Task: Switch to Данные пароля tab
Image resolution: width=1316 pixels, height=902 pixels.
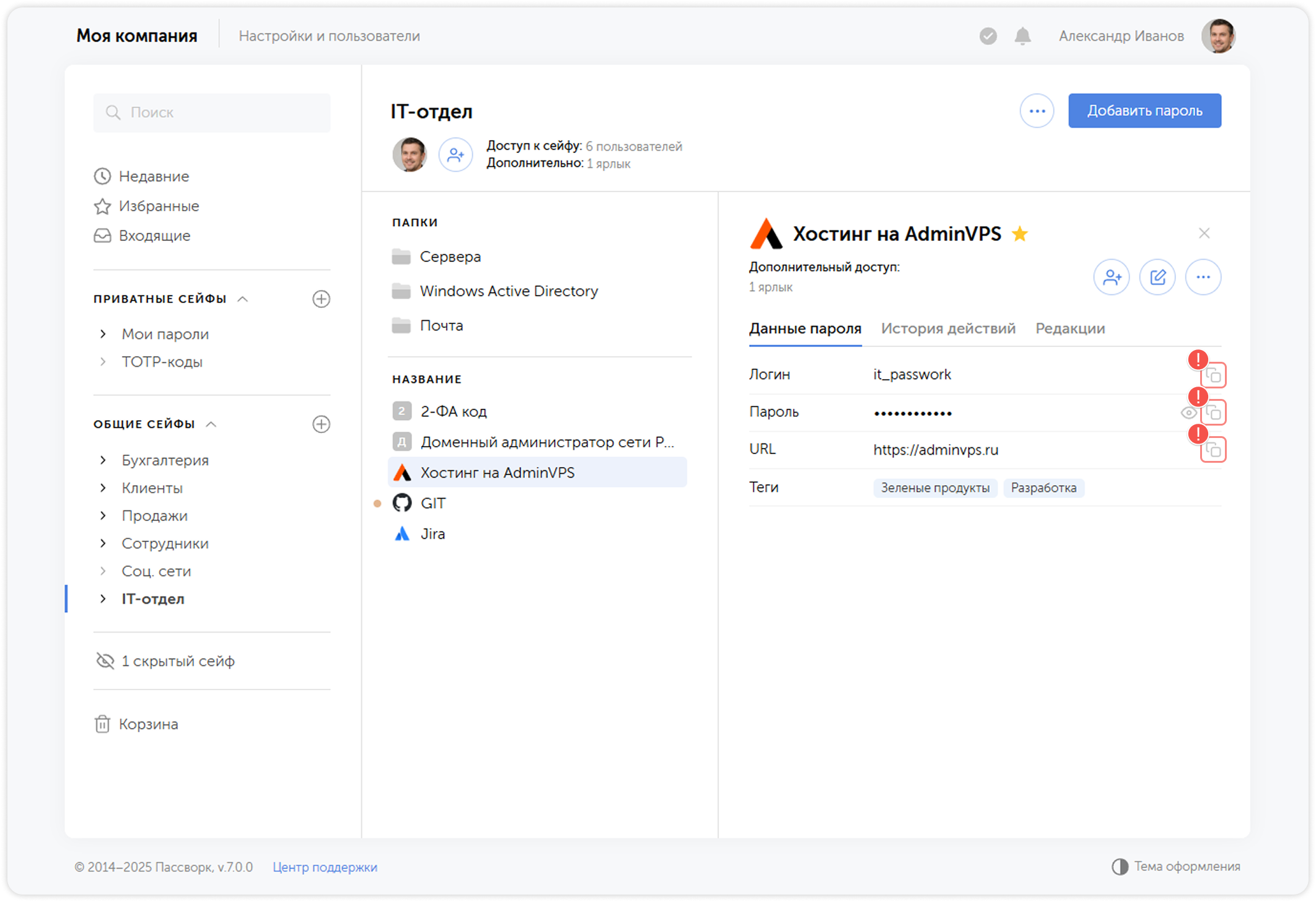Action: click(x=805, y=328)
